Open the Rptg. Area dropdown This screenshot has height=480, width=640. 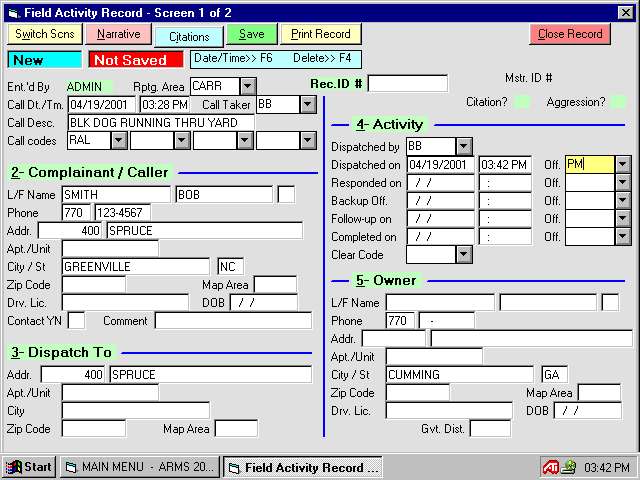click(x=247, y=87)
